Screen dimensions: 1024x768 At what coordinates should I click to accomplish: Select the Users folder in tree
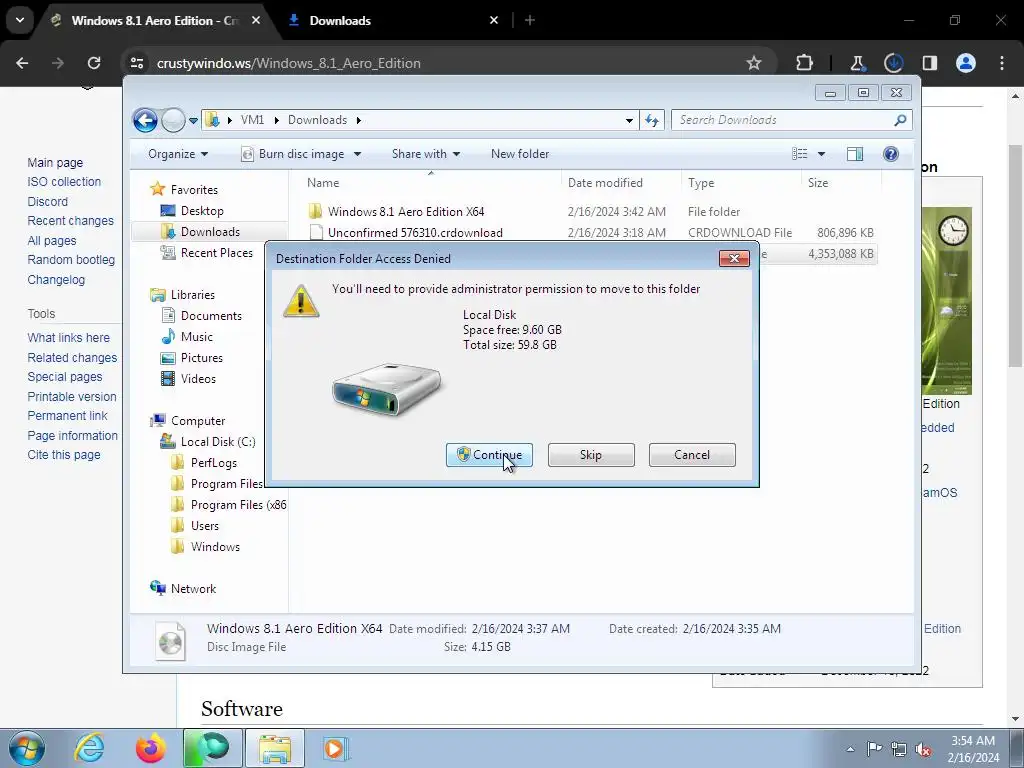click(x=204, y=526)
